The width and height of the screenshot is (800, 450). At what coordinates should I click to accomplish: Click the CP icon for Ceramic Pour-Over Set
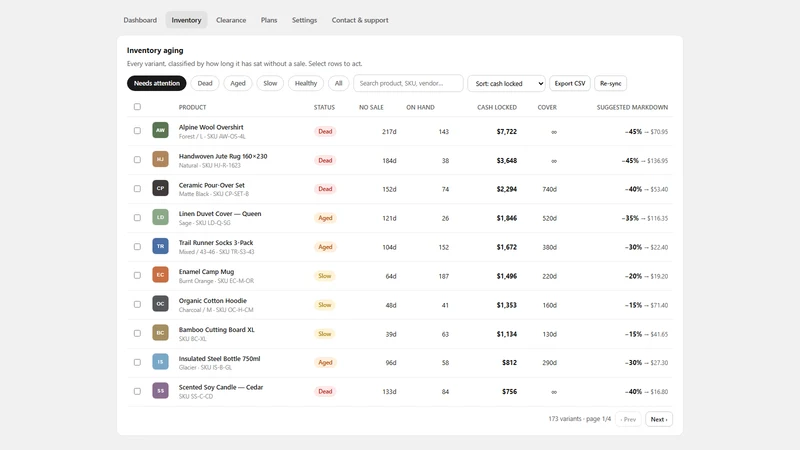point(160,188)
